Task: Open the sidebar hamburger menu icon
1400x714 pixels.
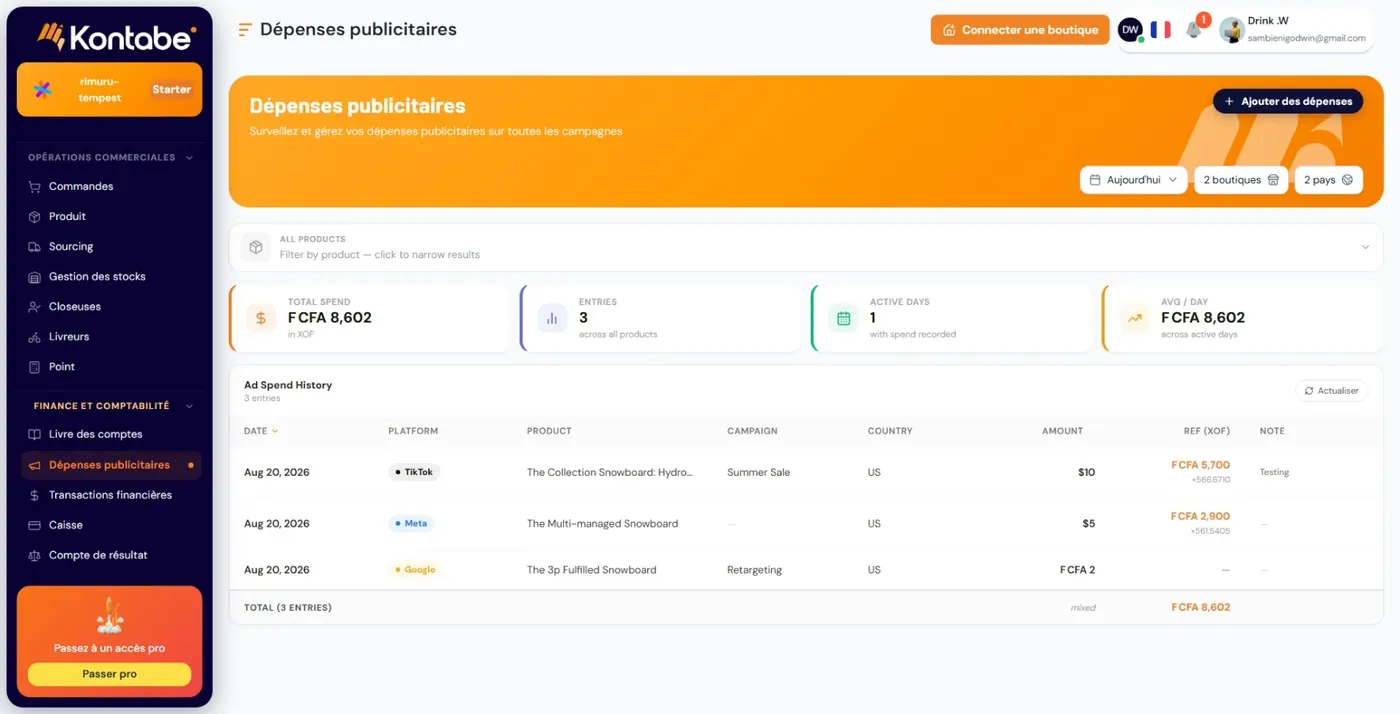Action: (244, 30)
